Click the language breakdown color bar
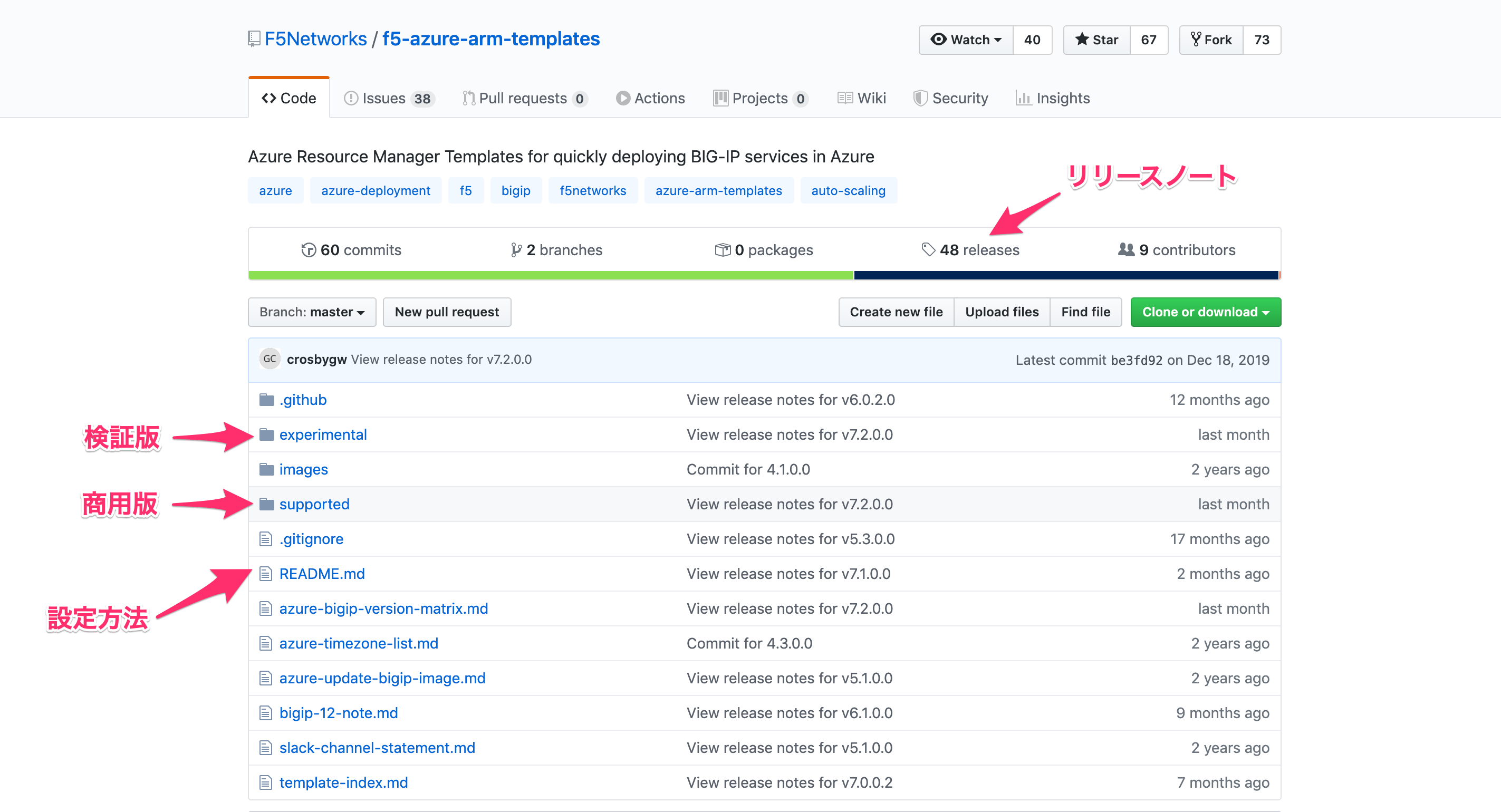1501x812 pixels. [x=764, y=275]
